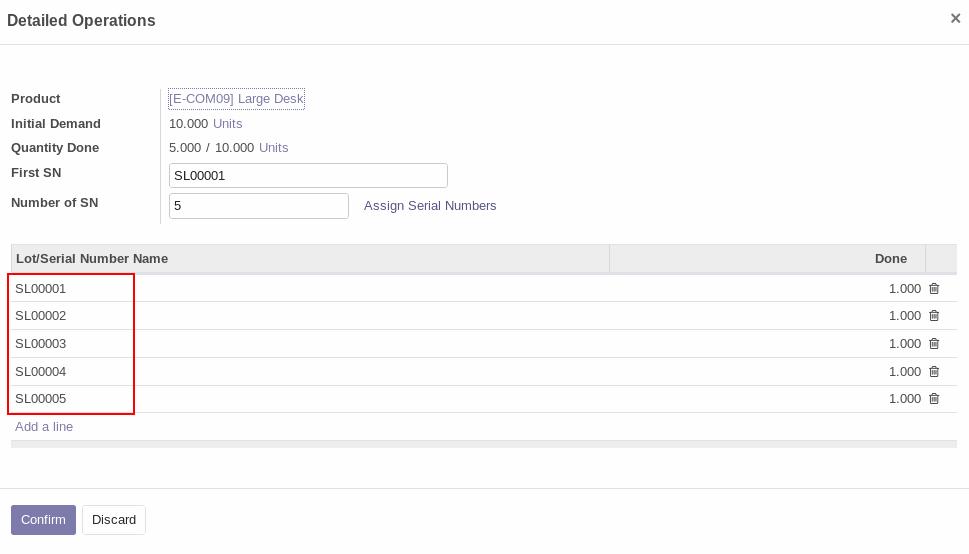969x554 pixels.
Task: Remove the SL00004 line with trash icon
Action: point(934,372)
